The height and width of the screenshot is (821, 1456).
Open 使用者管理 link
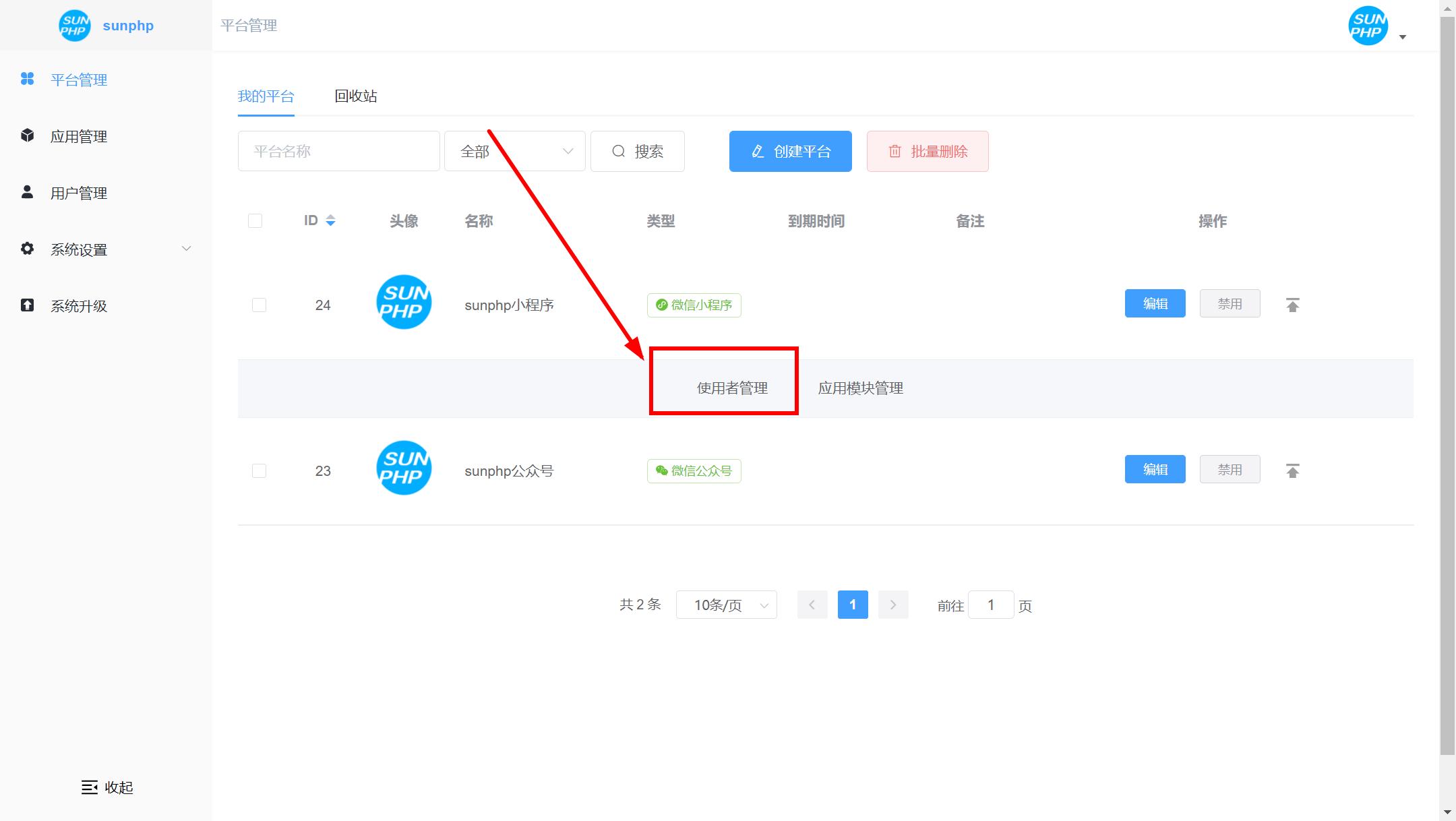coord(732,388)
